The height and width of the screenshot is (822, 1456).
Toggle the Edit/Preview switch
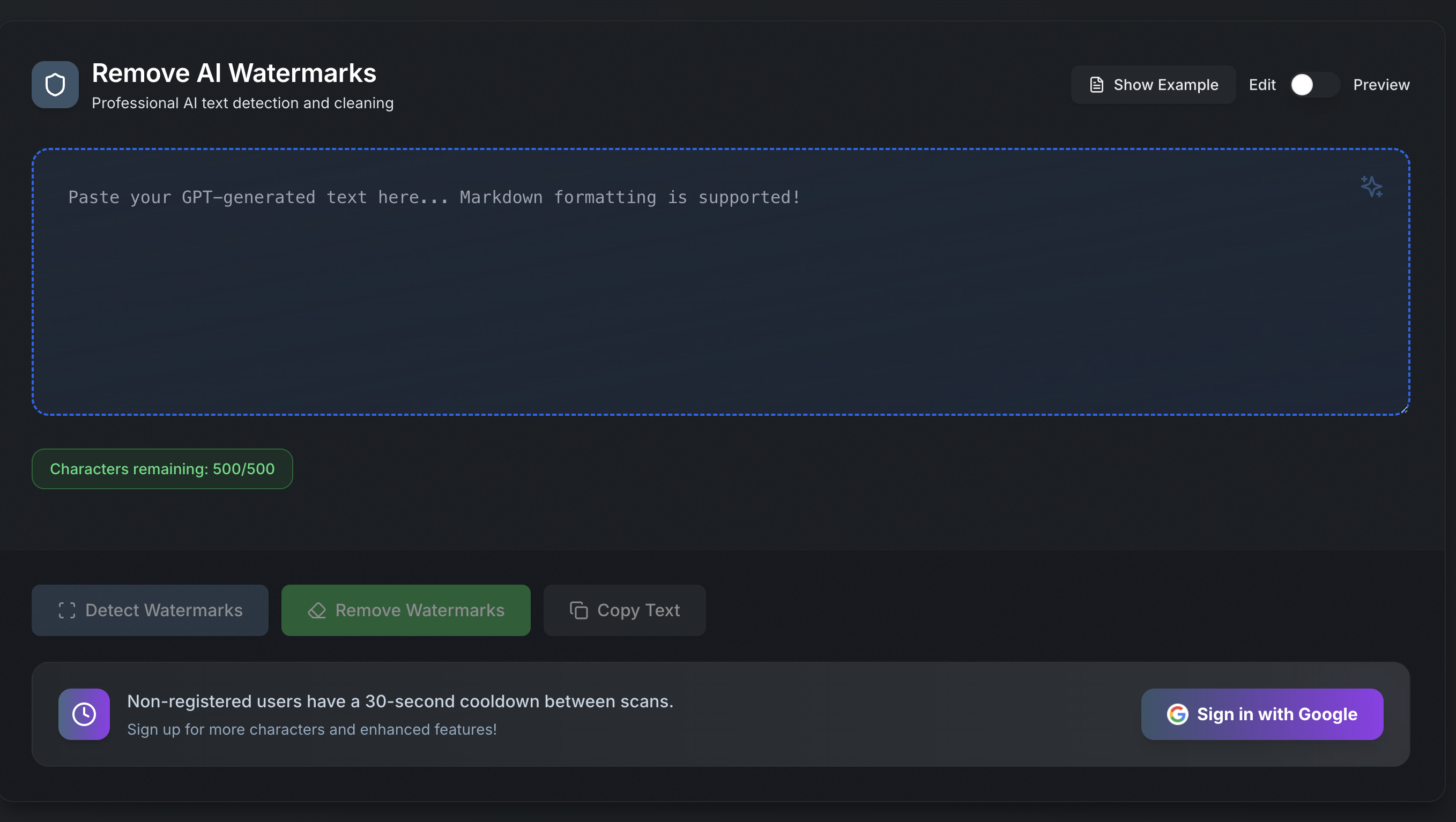(1313, 85)
